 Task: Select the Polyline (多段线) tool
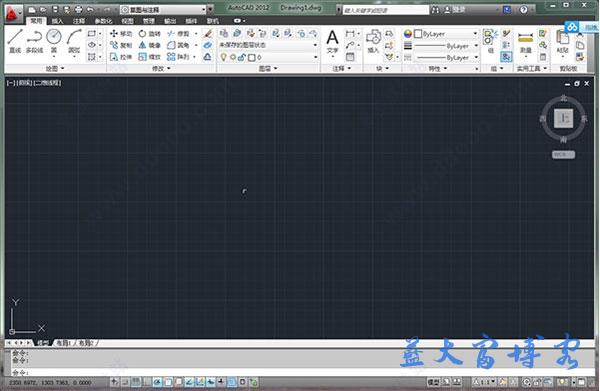[34, 41]
